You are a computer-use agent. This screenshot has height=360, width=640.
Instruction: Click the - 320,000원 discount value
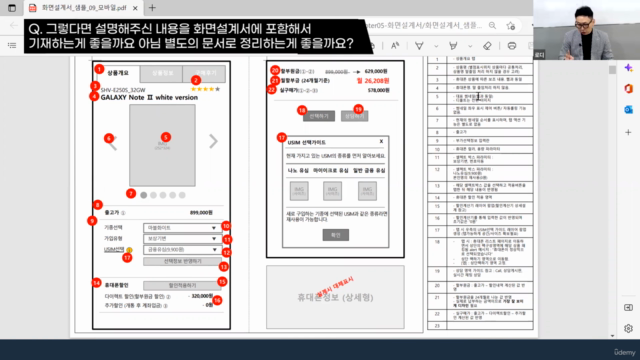(x=200, y=296)
